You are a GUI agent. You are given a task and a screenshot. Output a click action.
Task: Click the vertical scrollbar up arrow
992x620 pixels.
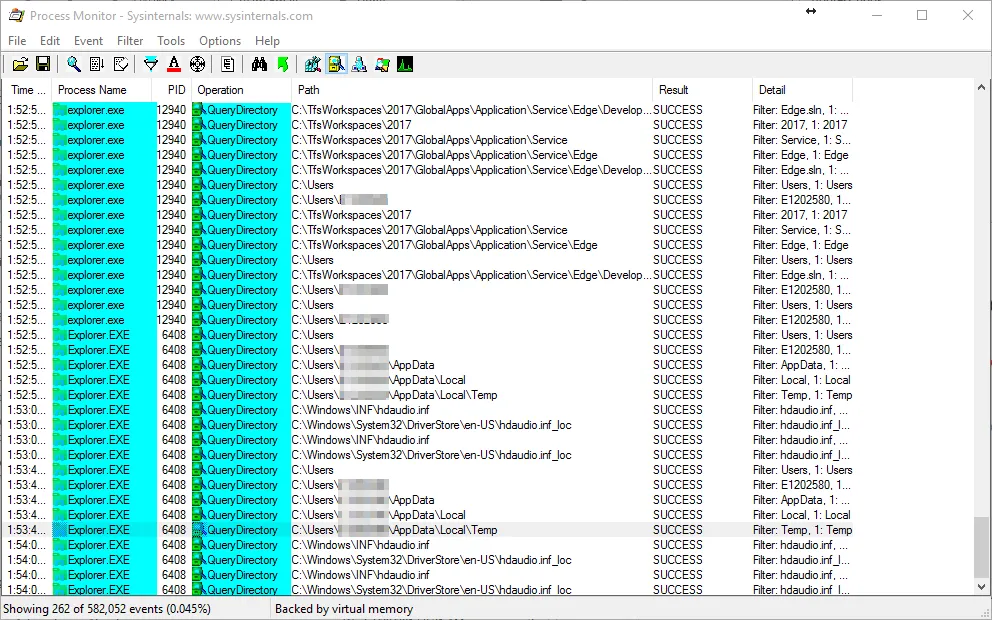pos(981,87)
